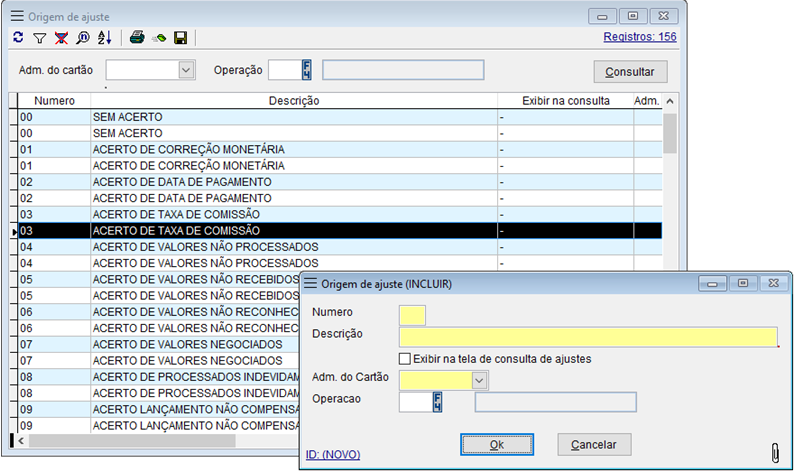The height and width of the screenshot is (474, 796).
Task: Open hamburger menu of Origem de ajuste
Action: (x=17, y=15)
